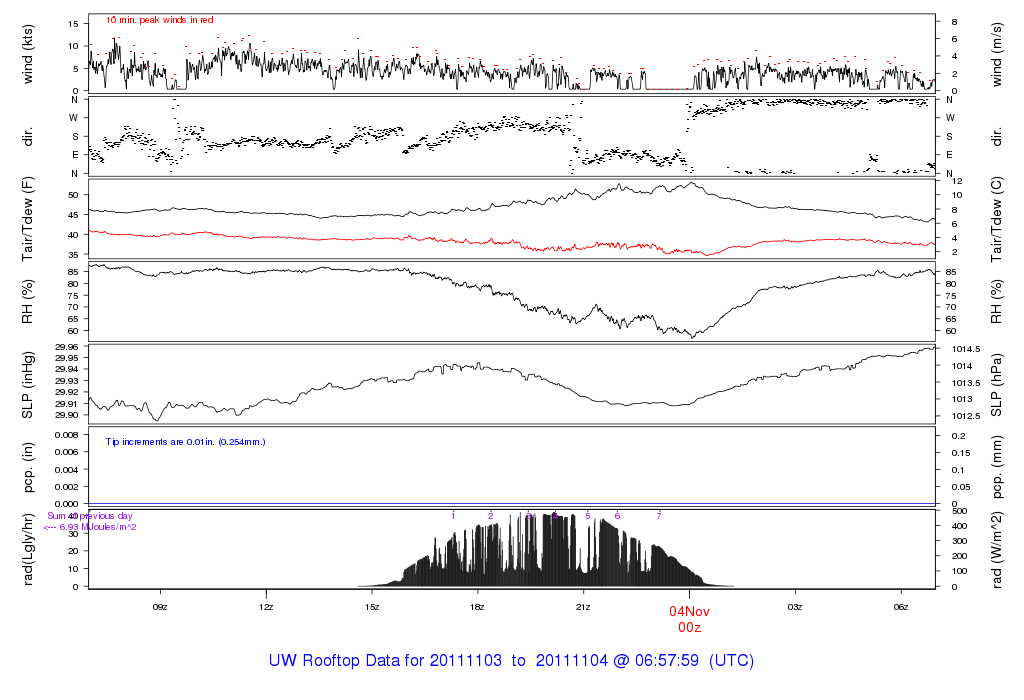Click the 18z time axis tick label
Viewport: 1024px width, 700px height.
pyautogui.click(x=478, y=607)
